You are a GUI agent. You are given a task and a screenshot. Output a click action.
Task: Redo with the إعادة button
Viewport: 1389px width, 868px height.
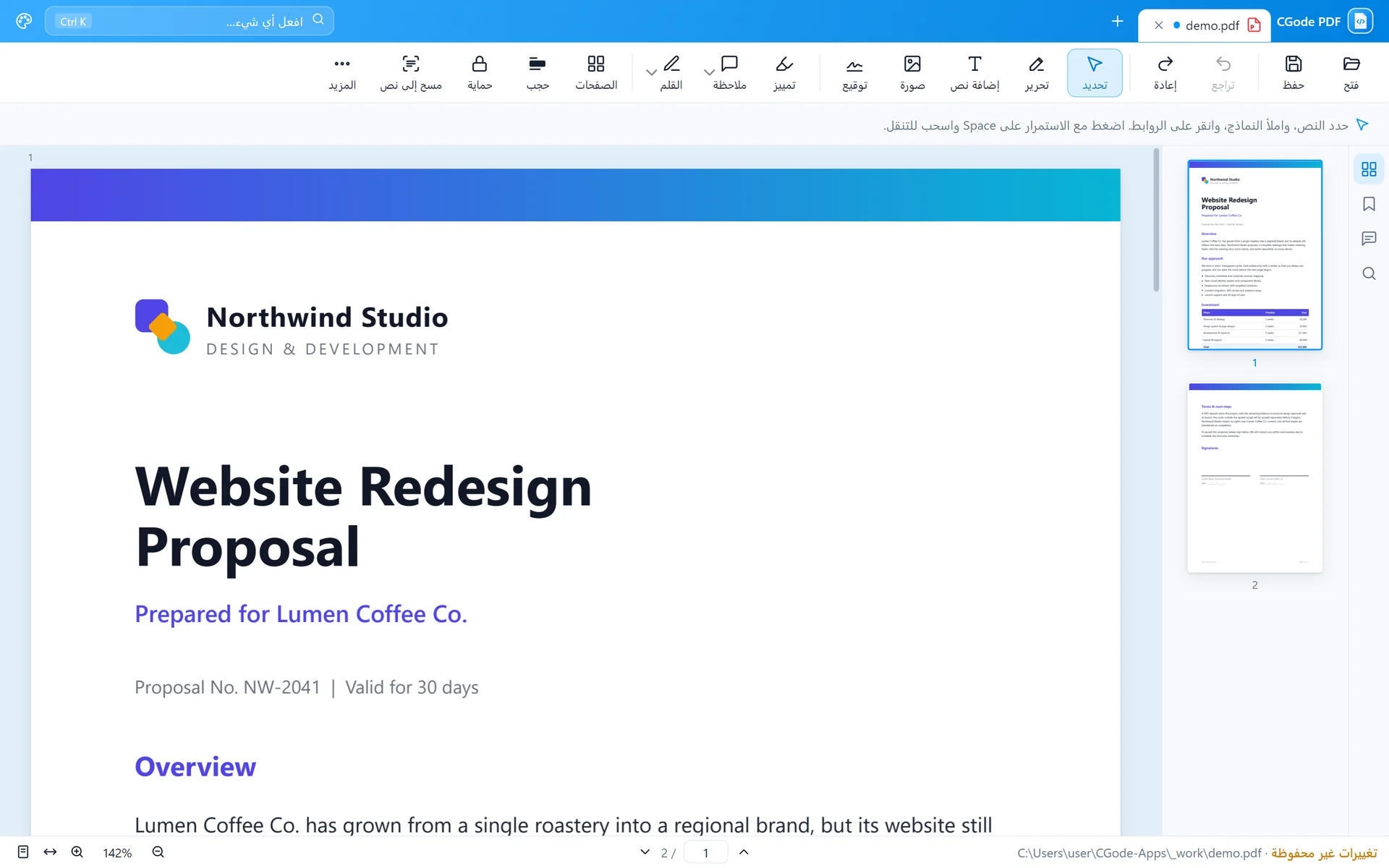coord(1165,72)
